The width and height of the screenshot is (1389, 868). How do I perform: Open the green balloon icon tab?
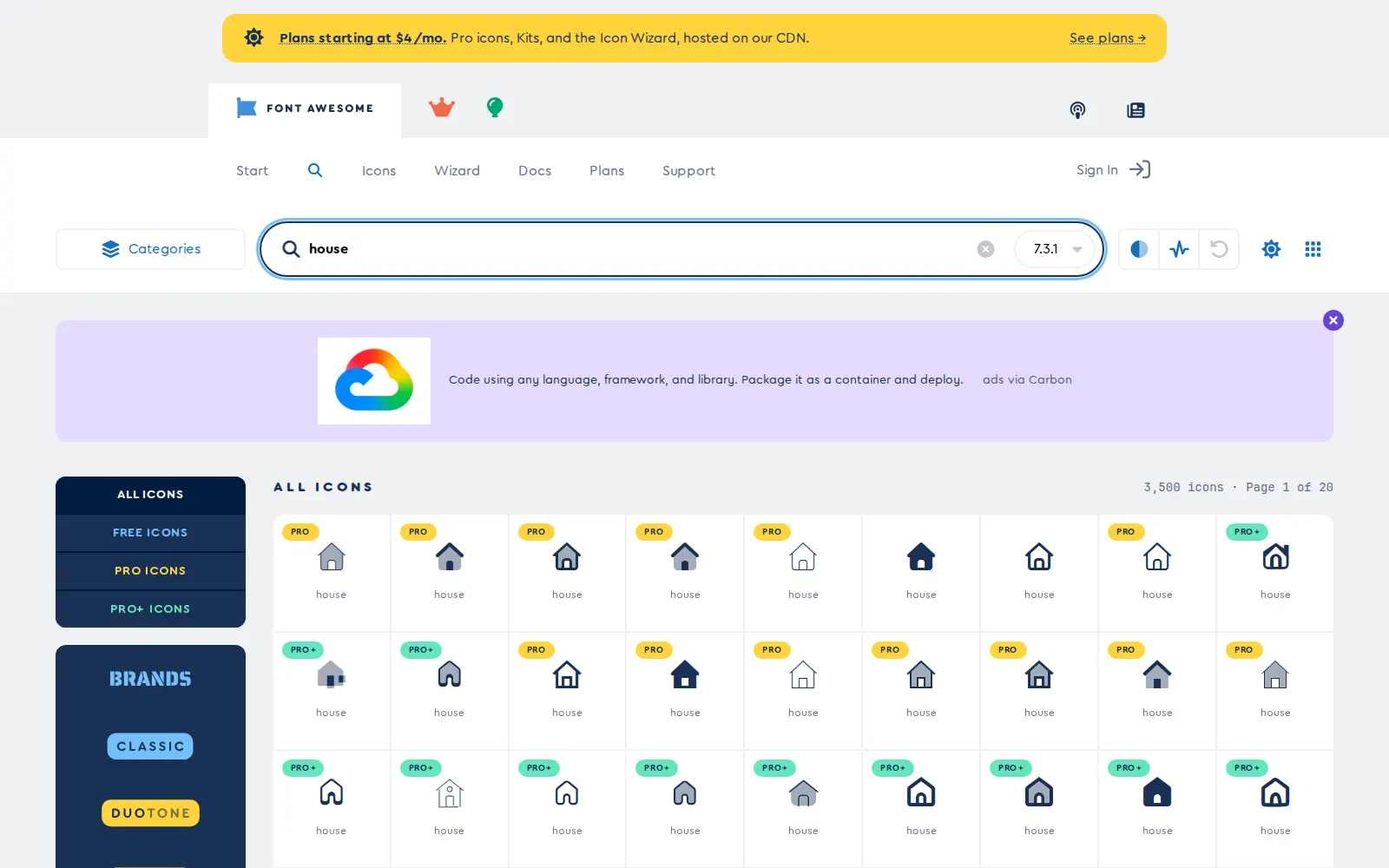(x=495, y=107)
